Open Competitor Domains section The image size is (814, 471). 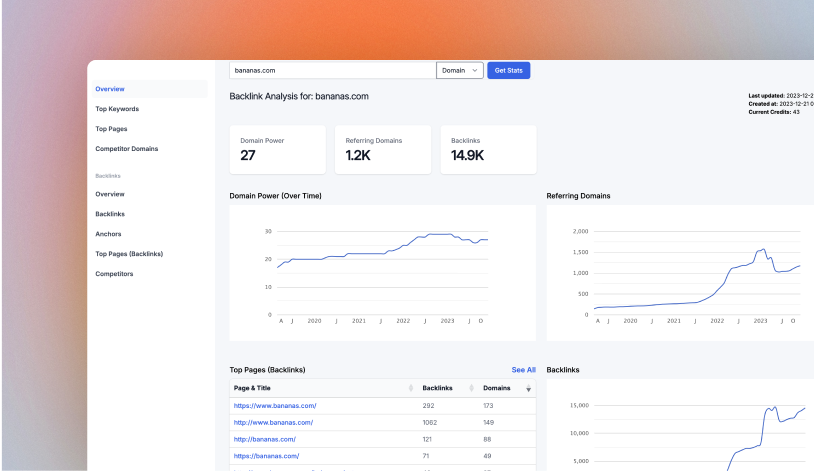[126, 149]
